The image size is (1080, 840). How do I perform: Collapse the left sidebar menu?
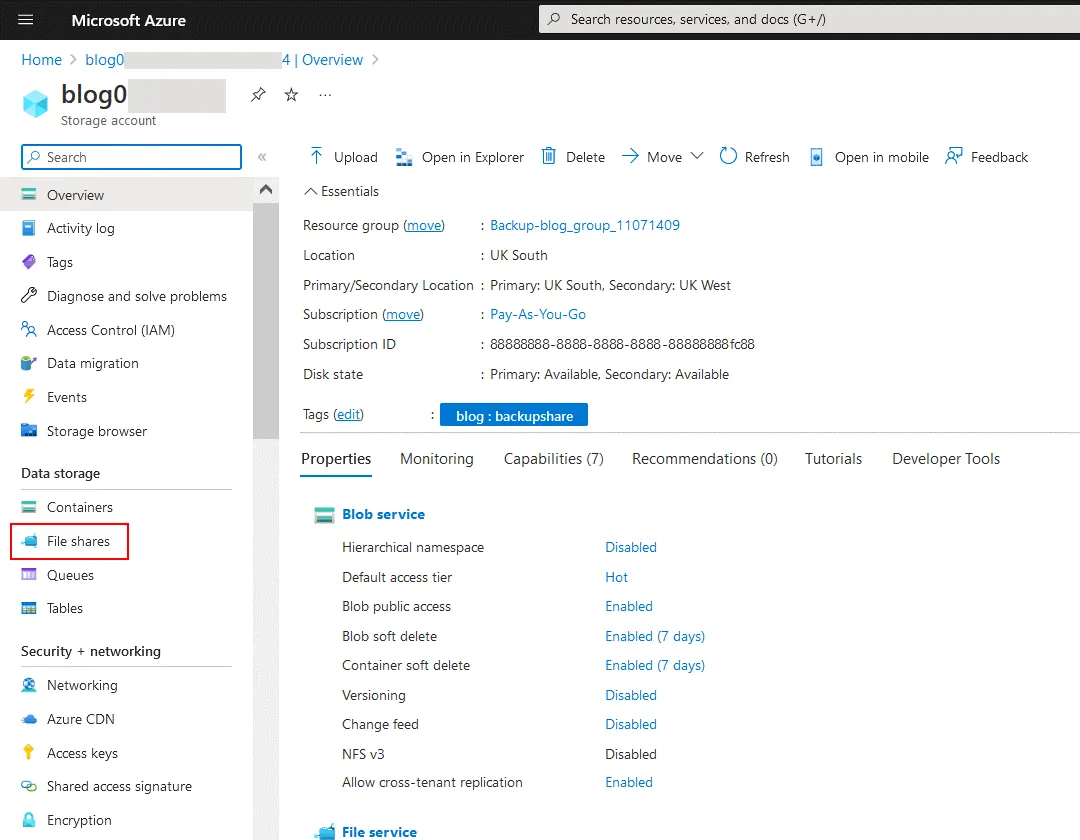point(262,157)
